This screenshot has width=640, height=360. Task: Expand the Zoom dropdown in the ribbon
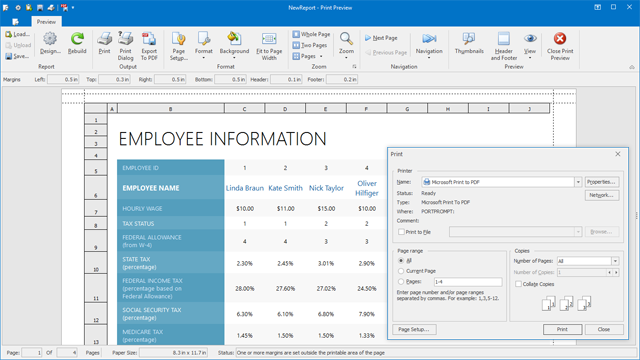[x=346, y=58]
